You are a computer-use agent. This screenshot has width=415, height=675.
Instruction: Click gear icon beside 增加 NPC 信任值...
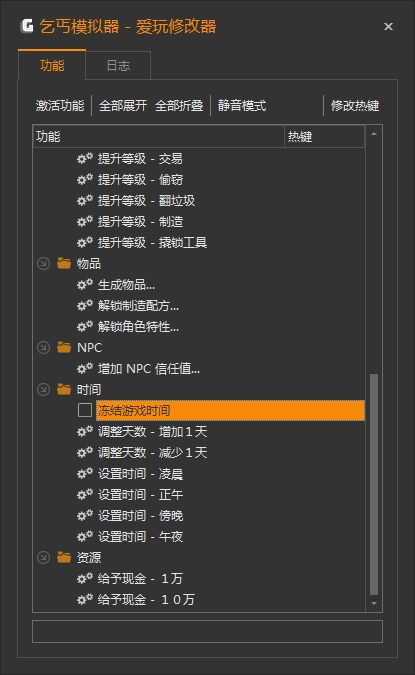click(85, 368)
